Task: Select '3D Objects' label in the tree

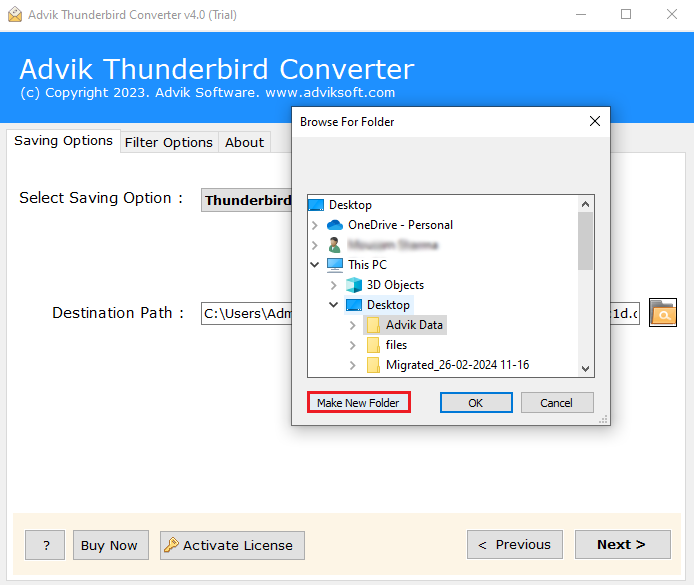Action: click(395, 285)
